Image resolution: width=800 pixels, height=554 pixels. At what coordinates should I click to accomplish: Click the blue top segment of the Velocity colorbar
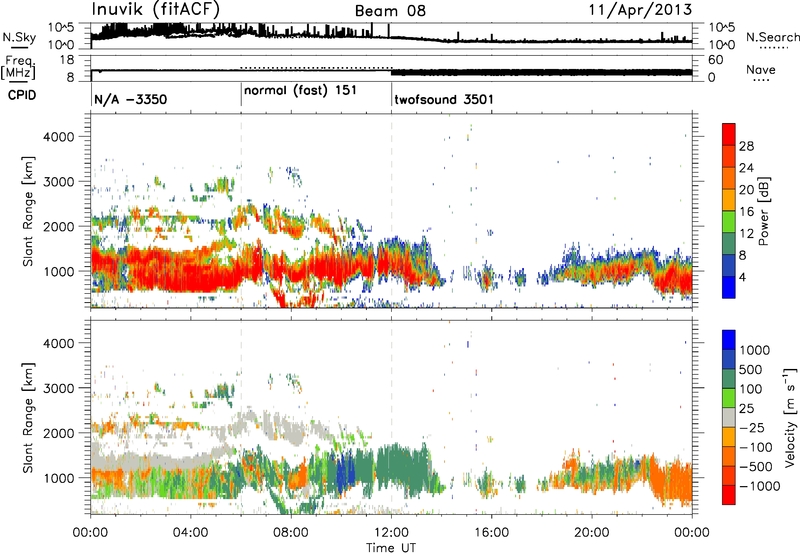click(x=729, y=340)
